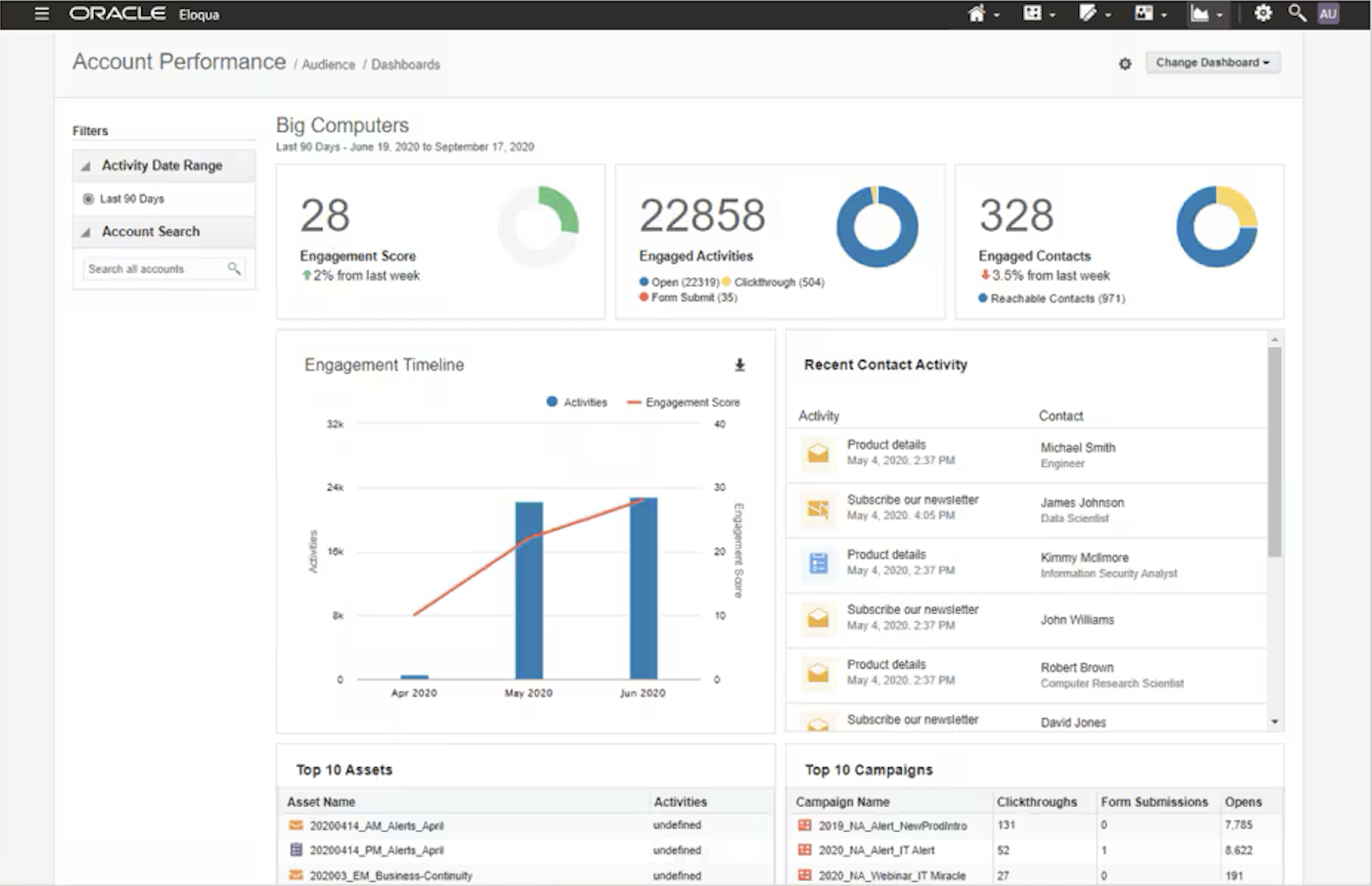
Task: Click the global search magnifier icon
Action: (1297, 14)
